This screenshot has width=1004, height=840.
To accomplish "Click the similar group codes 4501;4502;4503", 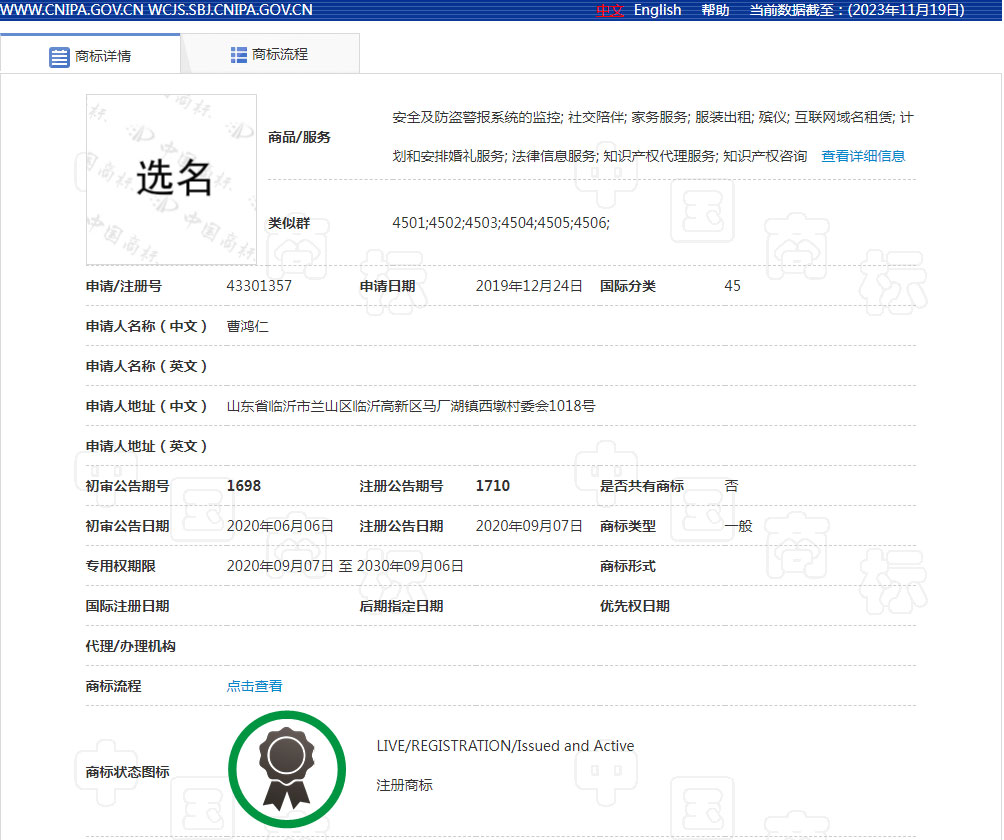I will click(x=501, y=223).
